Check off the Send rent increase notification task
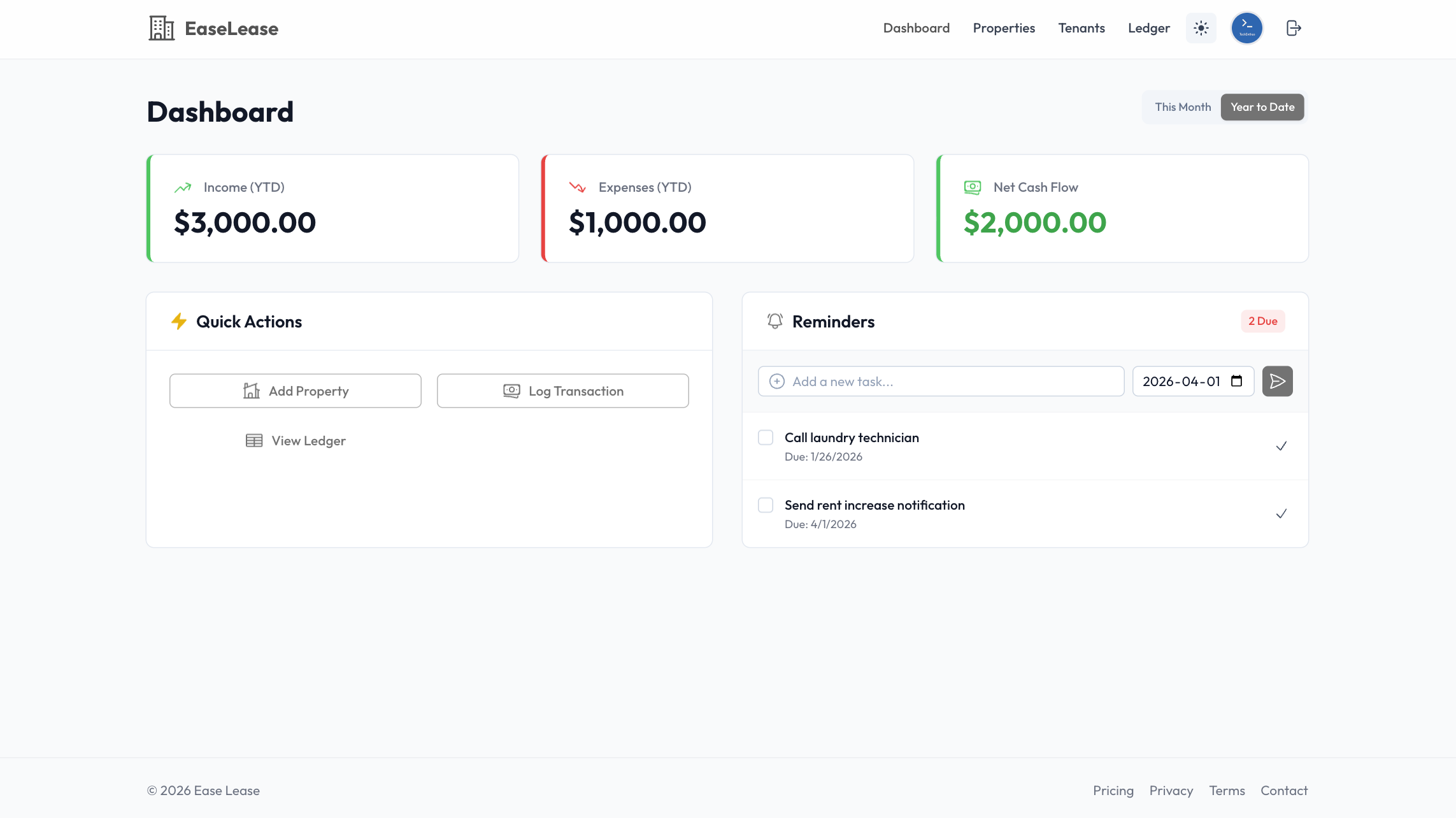This screenshot has height=818, width=1456. click(766, 505)
